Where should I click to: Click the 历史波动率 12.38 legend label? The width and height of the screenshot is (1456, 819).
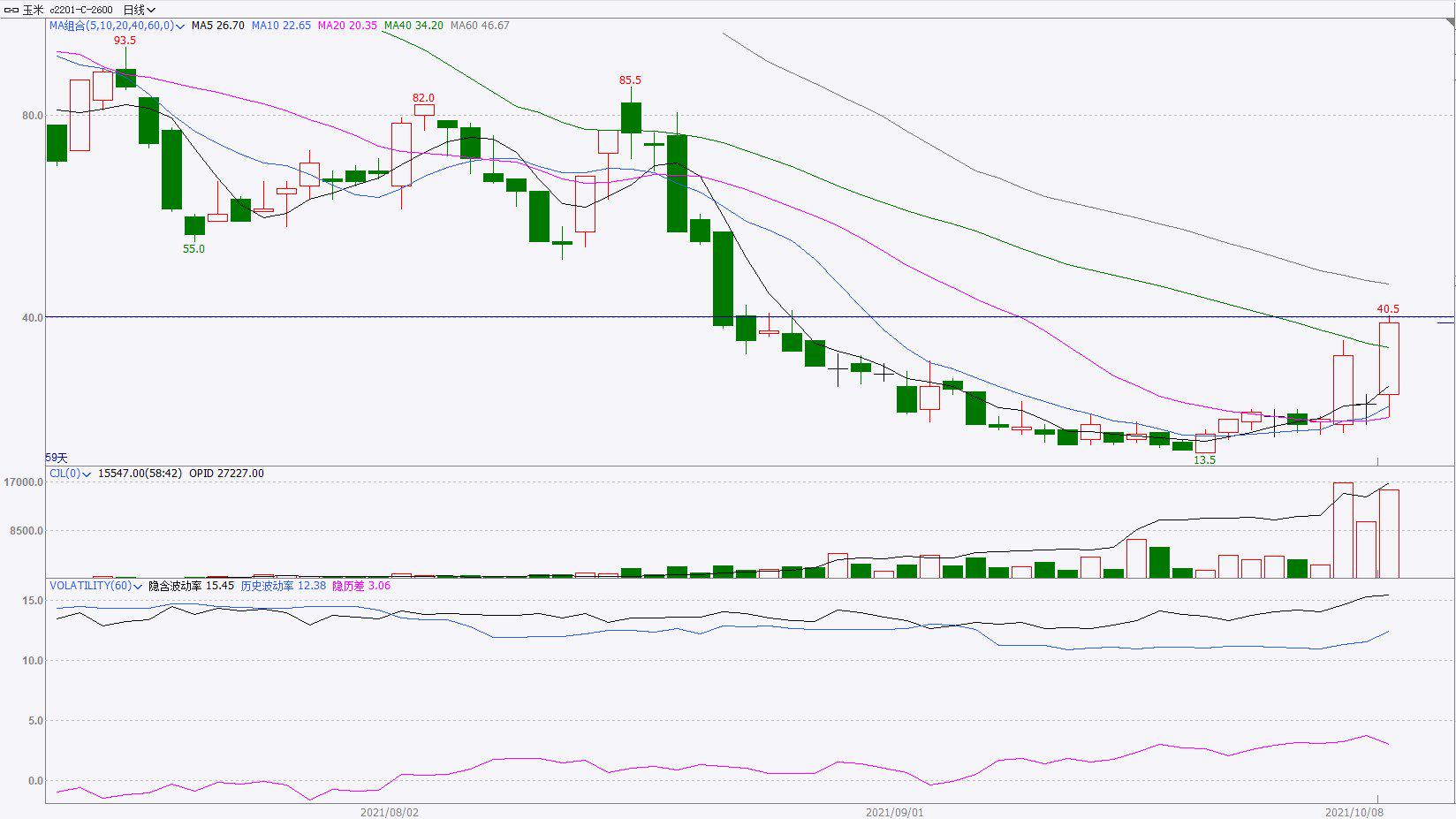[283, 586]
